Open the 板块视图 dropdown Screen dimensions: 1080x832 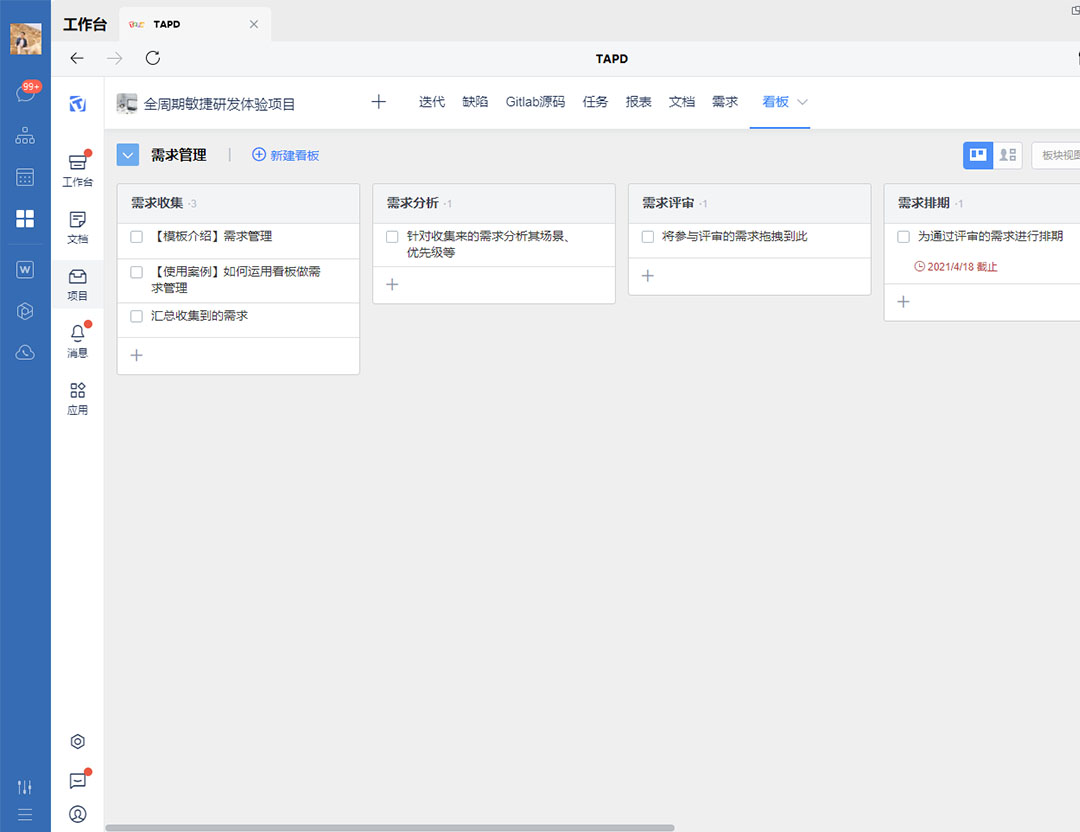click(1056, 156)
